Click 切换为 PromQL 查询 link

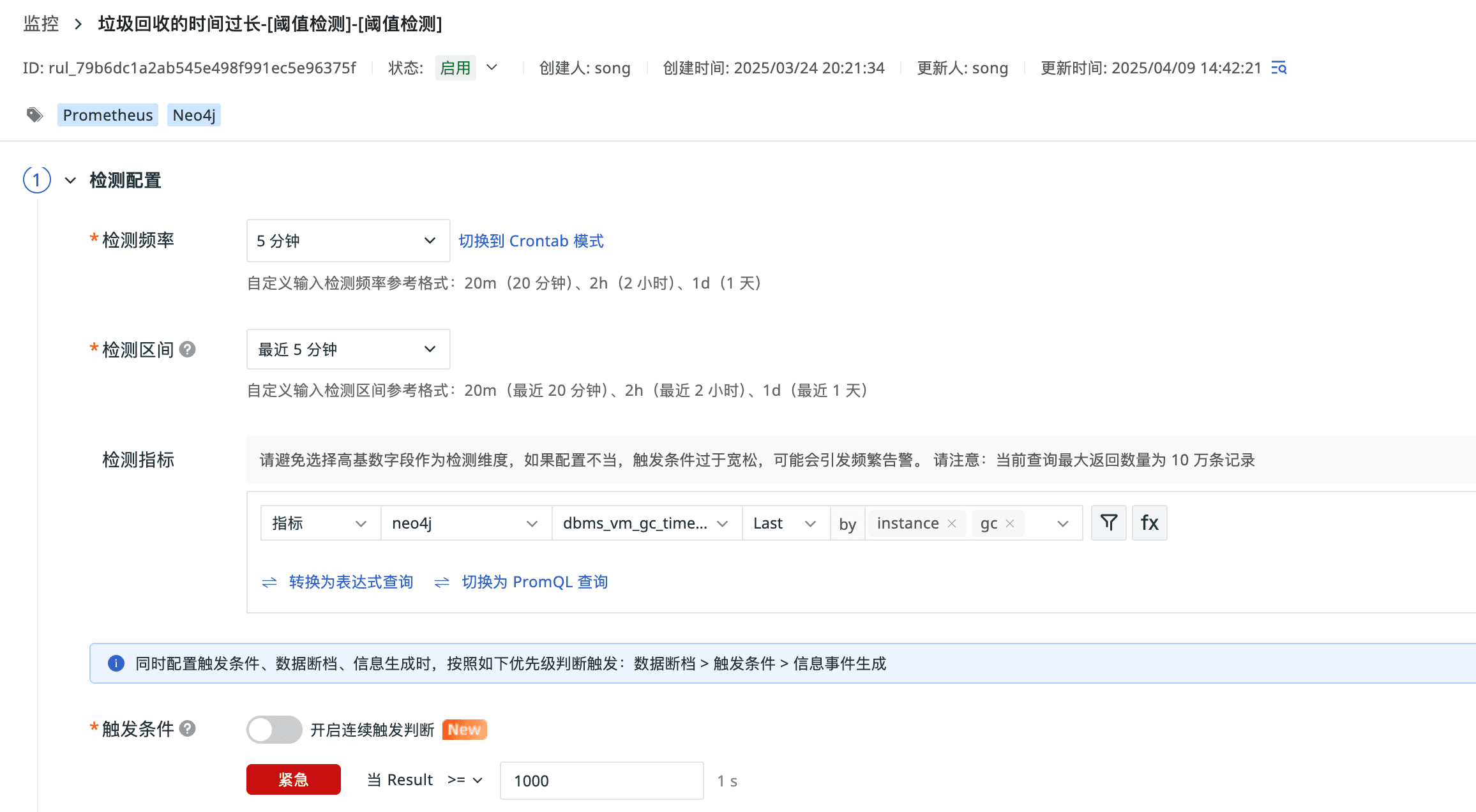pos(534,582)
